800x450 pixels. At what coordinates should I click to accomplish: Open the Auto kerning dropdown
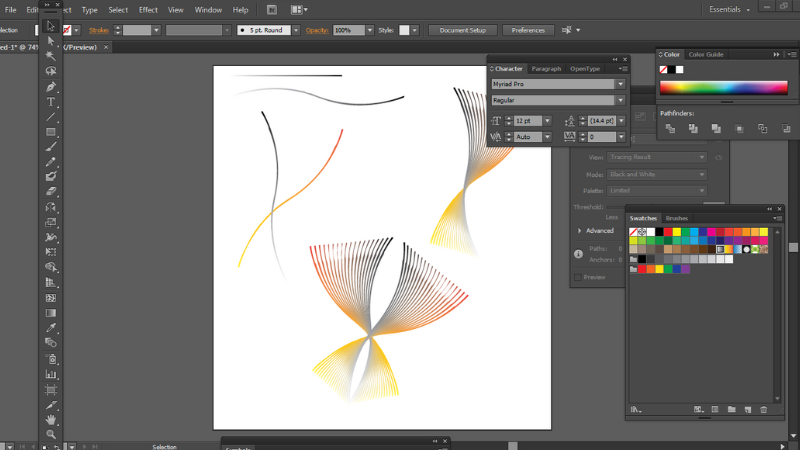547,137
